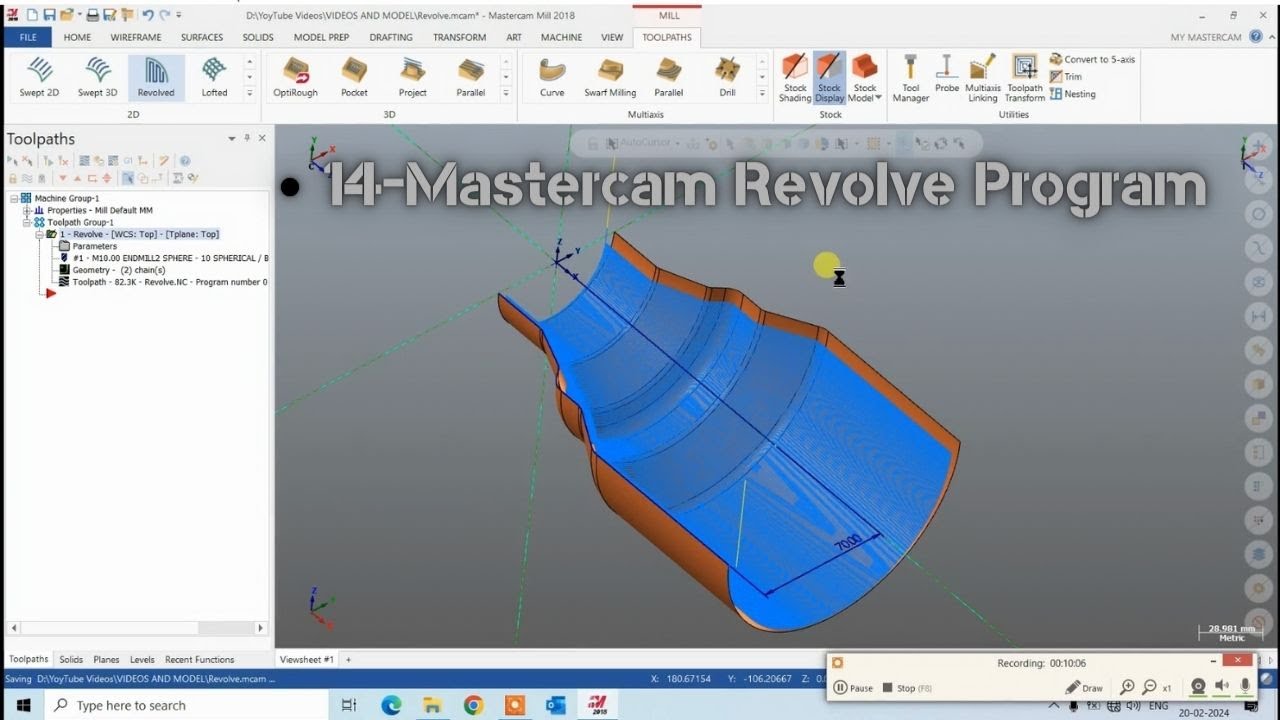
Task: Click the Undo icon in title bar
Action: [148, 15]
